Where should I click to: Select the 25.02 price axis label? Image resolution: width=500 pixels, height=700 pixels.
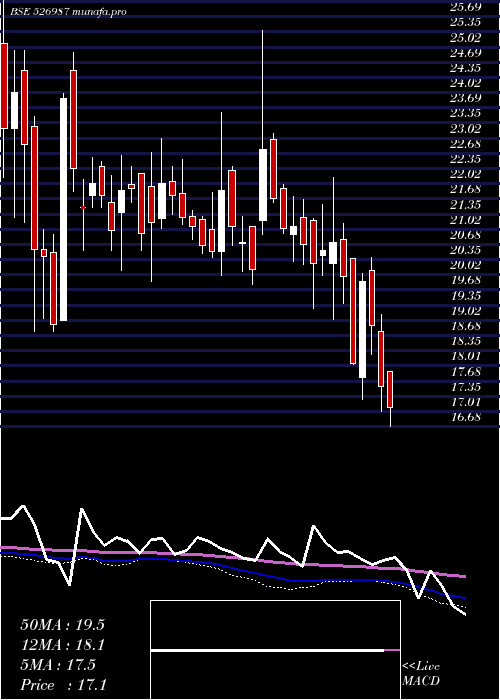465,38
